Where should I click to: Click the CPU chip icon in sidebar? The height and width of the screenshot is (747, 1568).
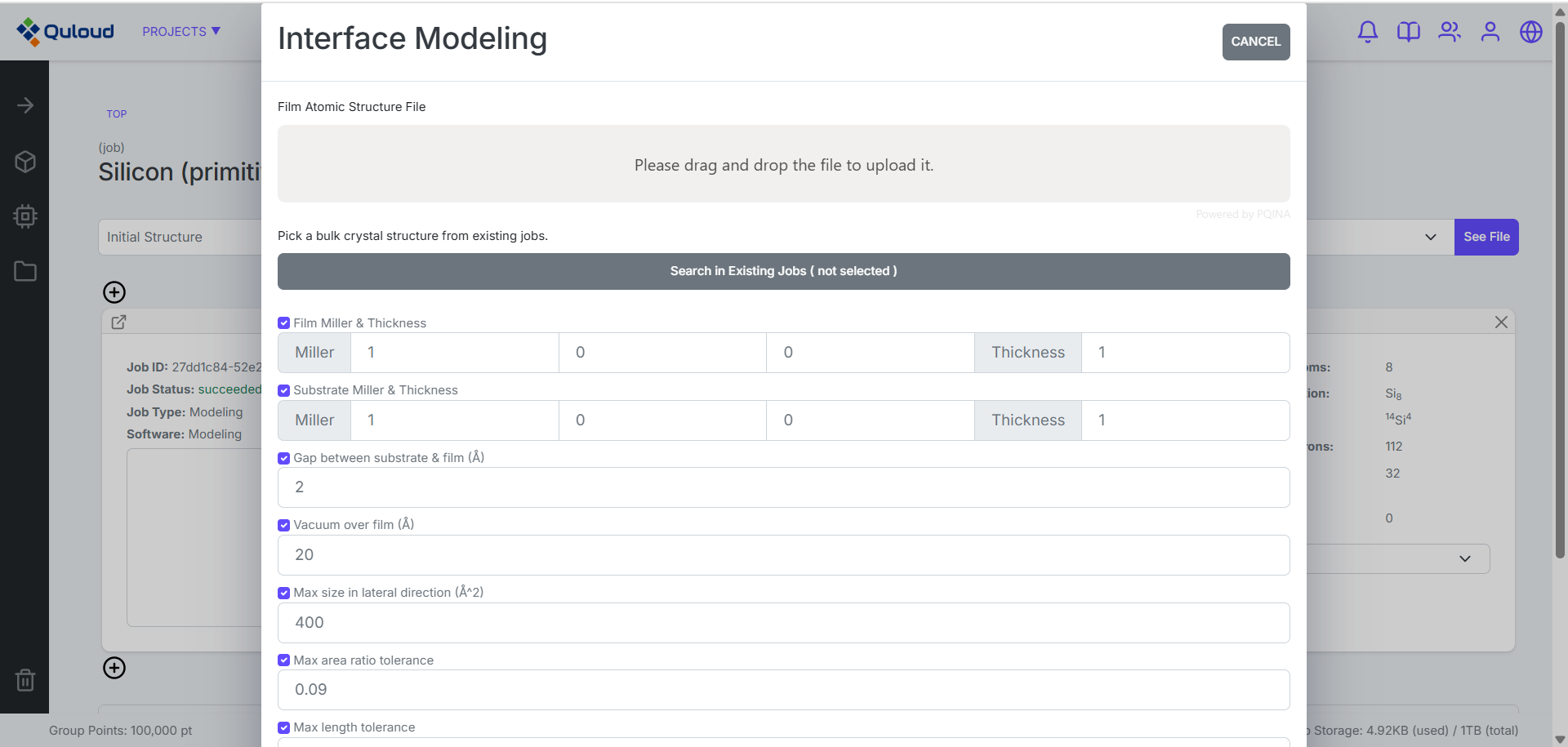(25, 216)
